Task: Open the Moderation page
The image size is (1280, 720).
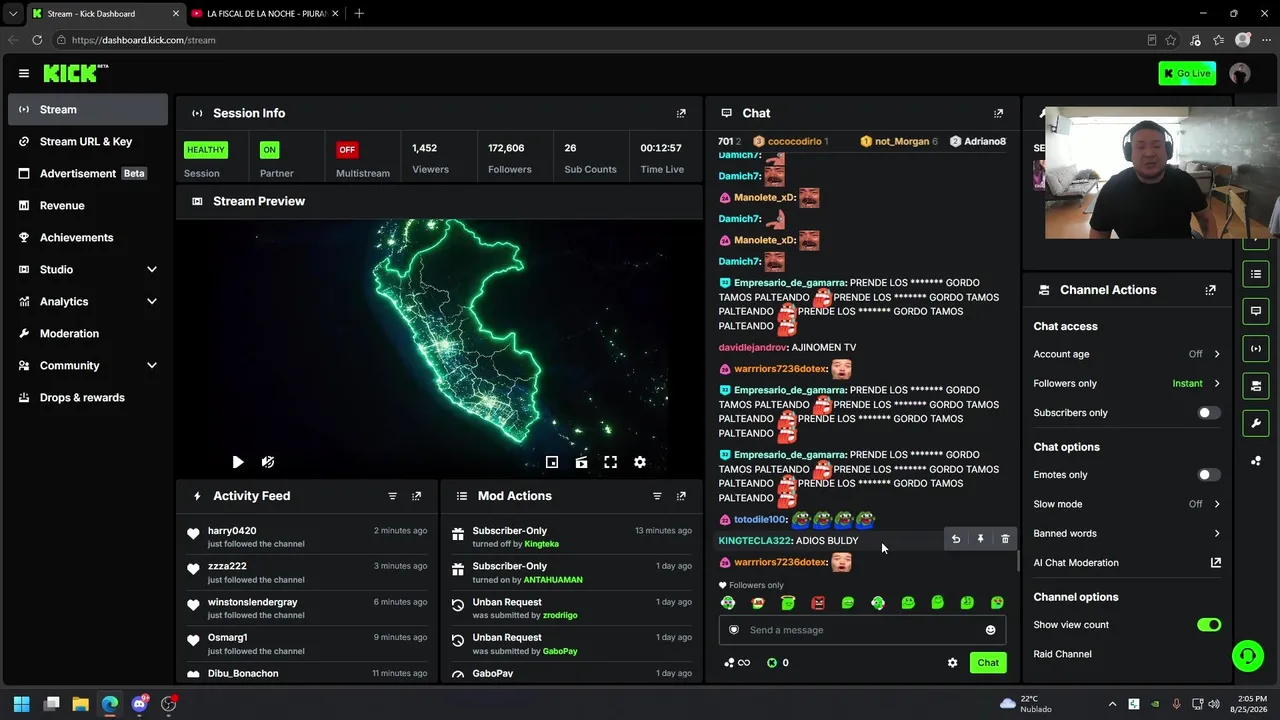Action: tap(88, 333)
